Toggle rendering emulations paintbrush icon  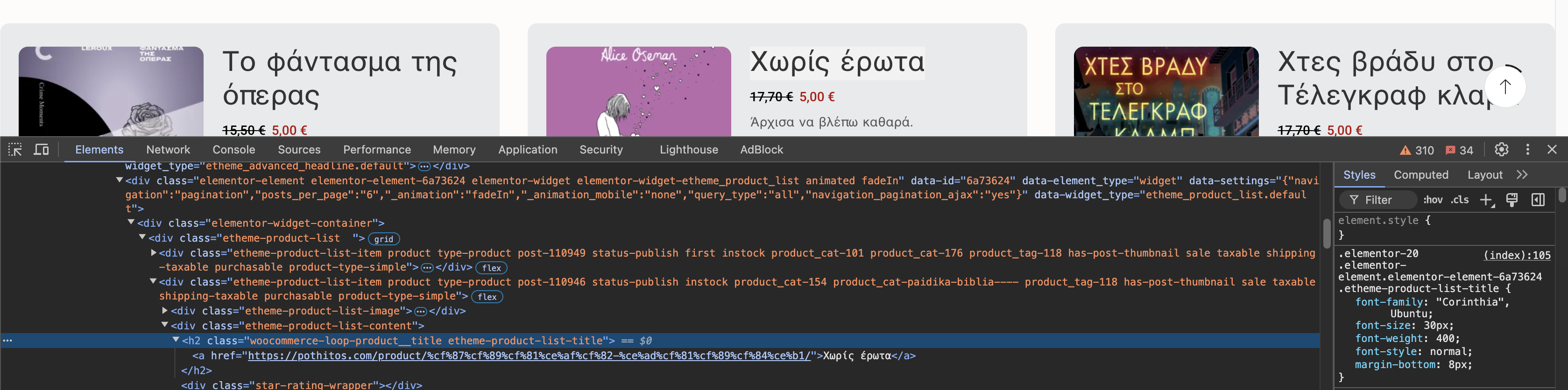click(1511, 200)
